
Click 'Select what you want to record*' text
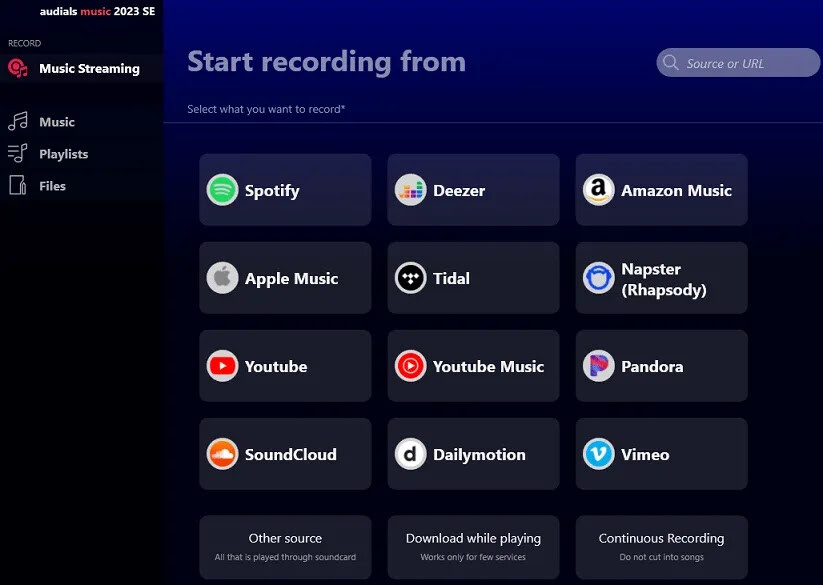point(266,109)
